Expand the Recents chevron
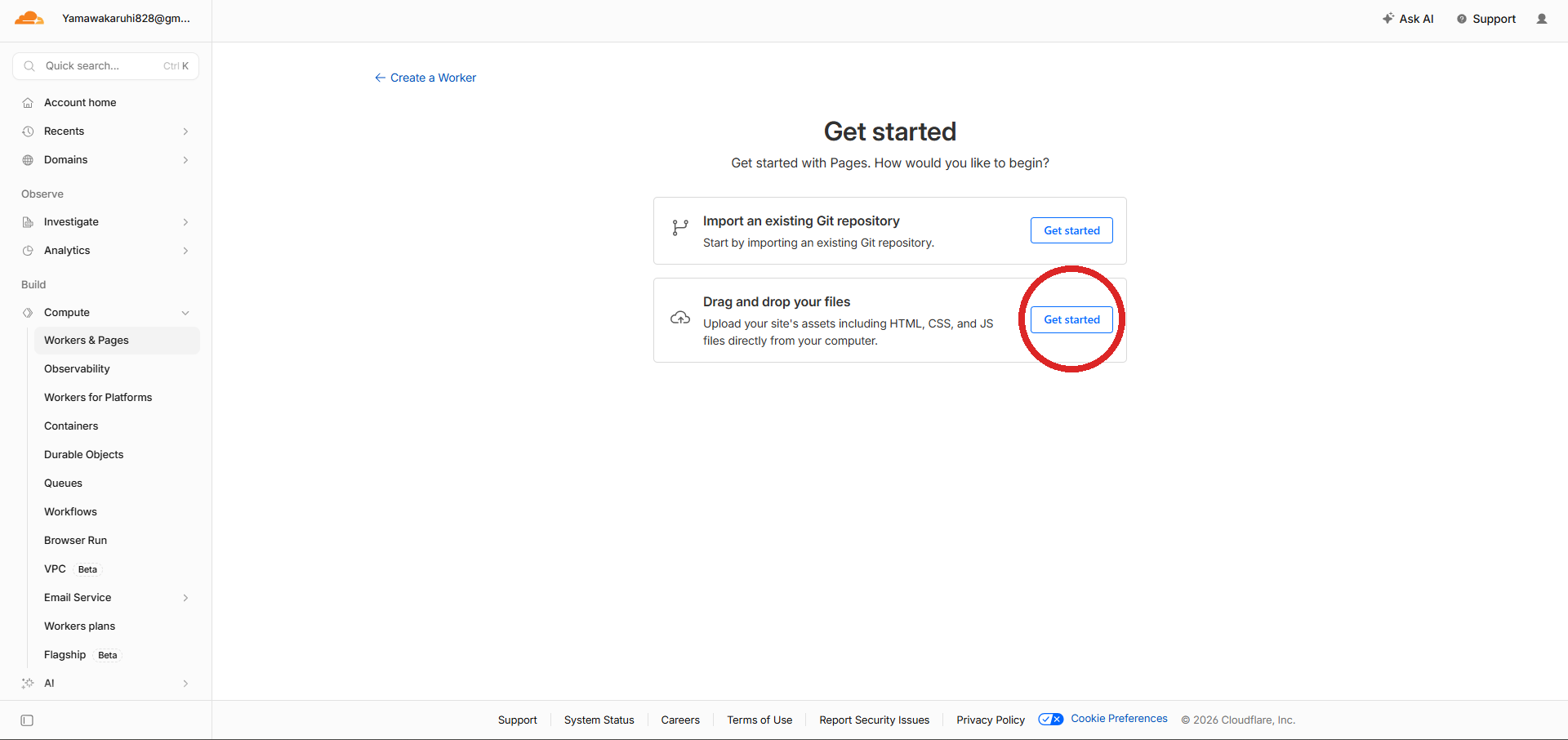This screenshot has width=1568, height=740. pos(185,132)
